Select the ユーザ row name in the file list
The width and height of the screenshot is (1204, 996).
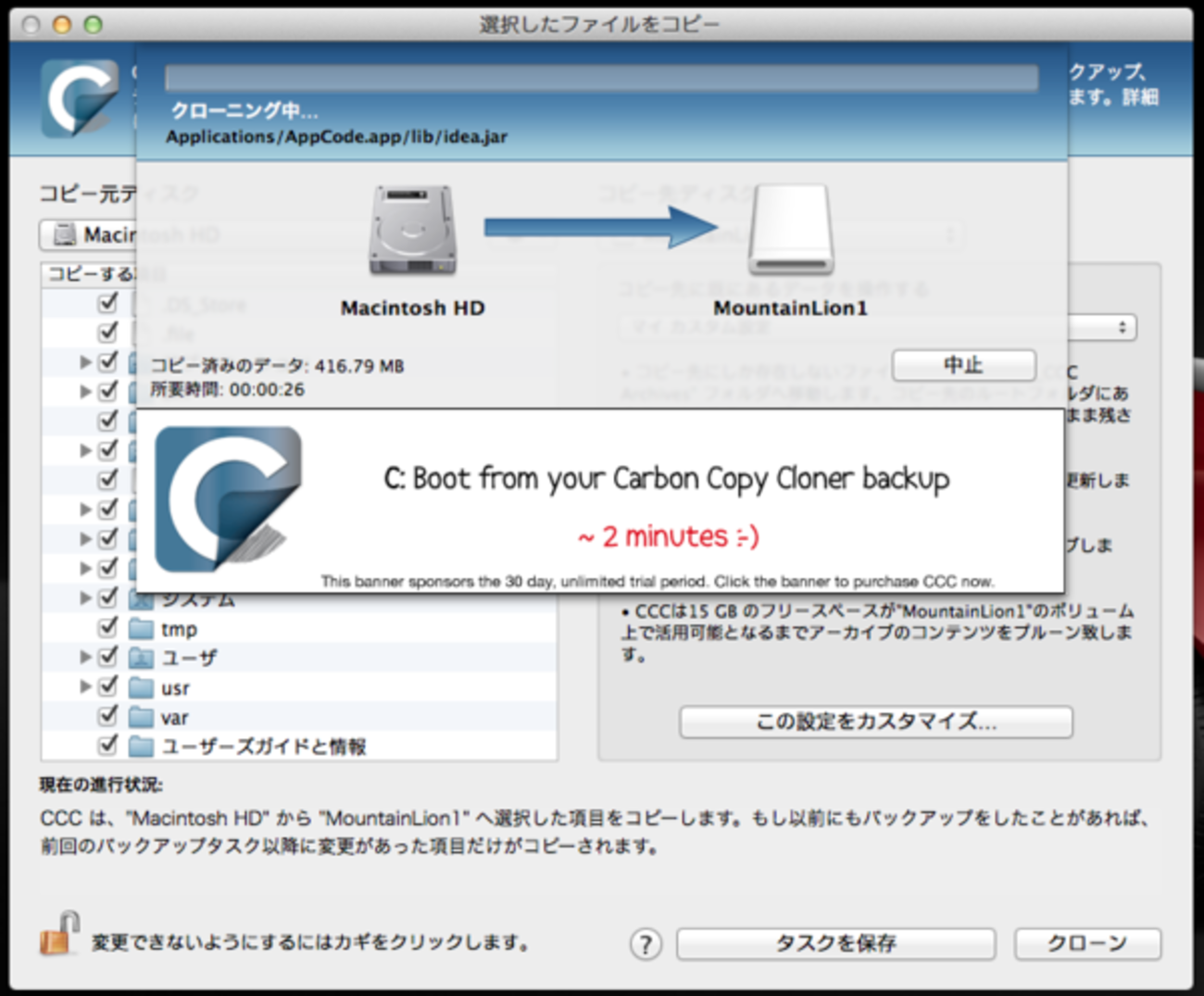point(189,658)
